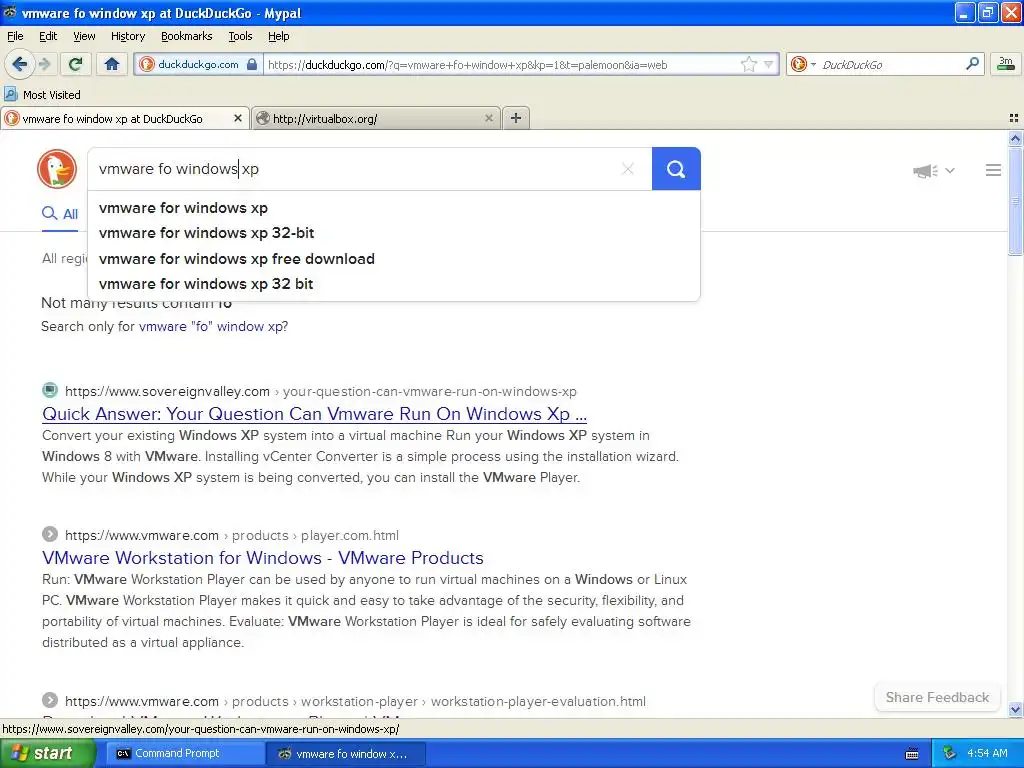Reload the current page
1024x768 pixels.
(76, 64)
